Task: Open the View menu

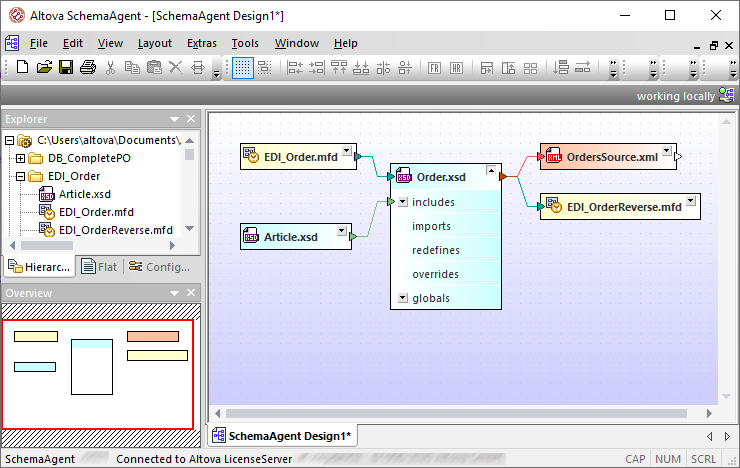Action: click(110, 43)
